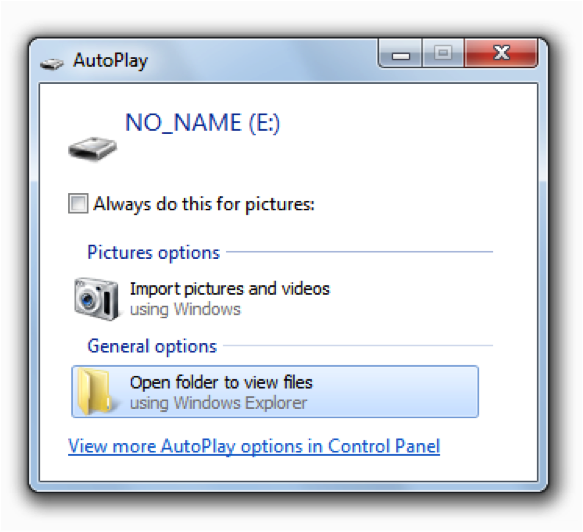The height and width of the screenshot is (532, 583).
Task: Click the 'using Windows Explorer' subtitle text
Action: tap(218, 403)
